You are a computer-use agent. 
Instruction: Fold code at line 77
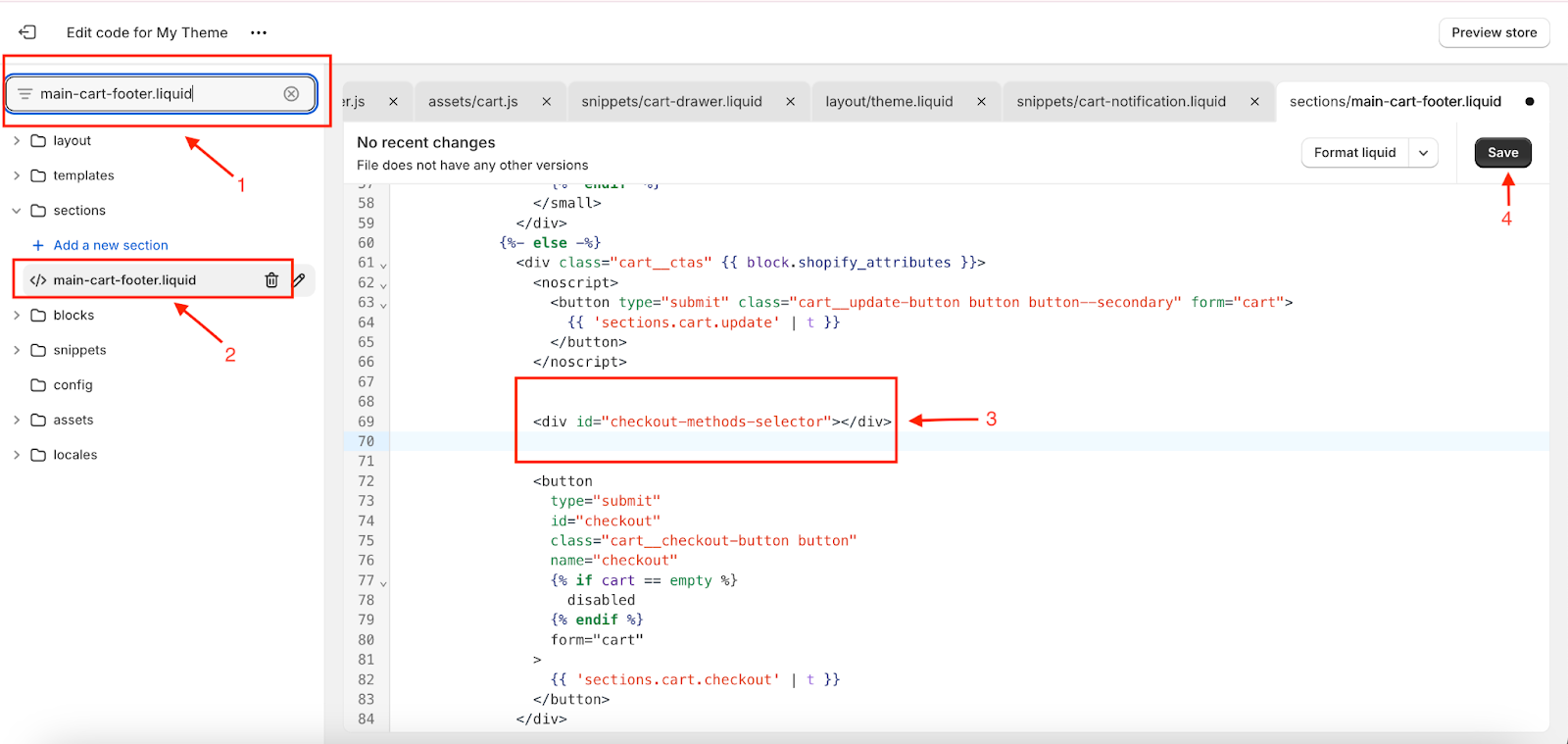(x=383, y=582)
